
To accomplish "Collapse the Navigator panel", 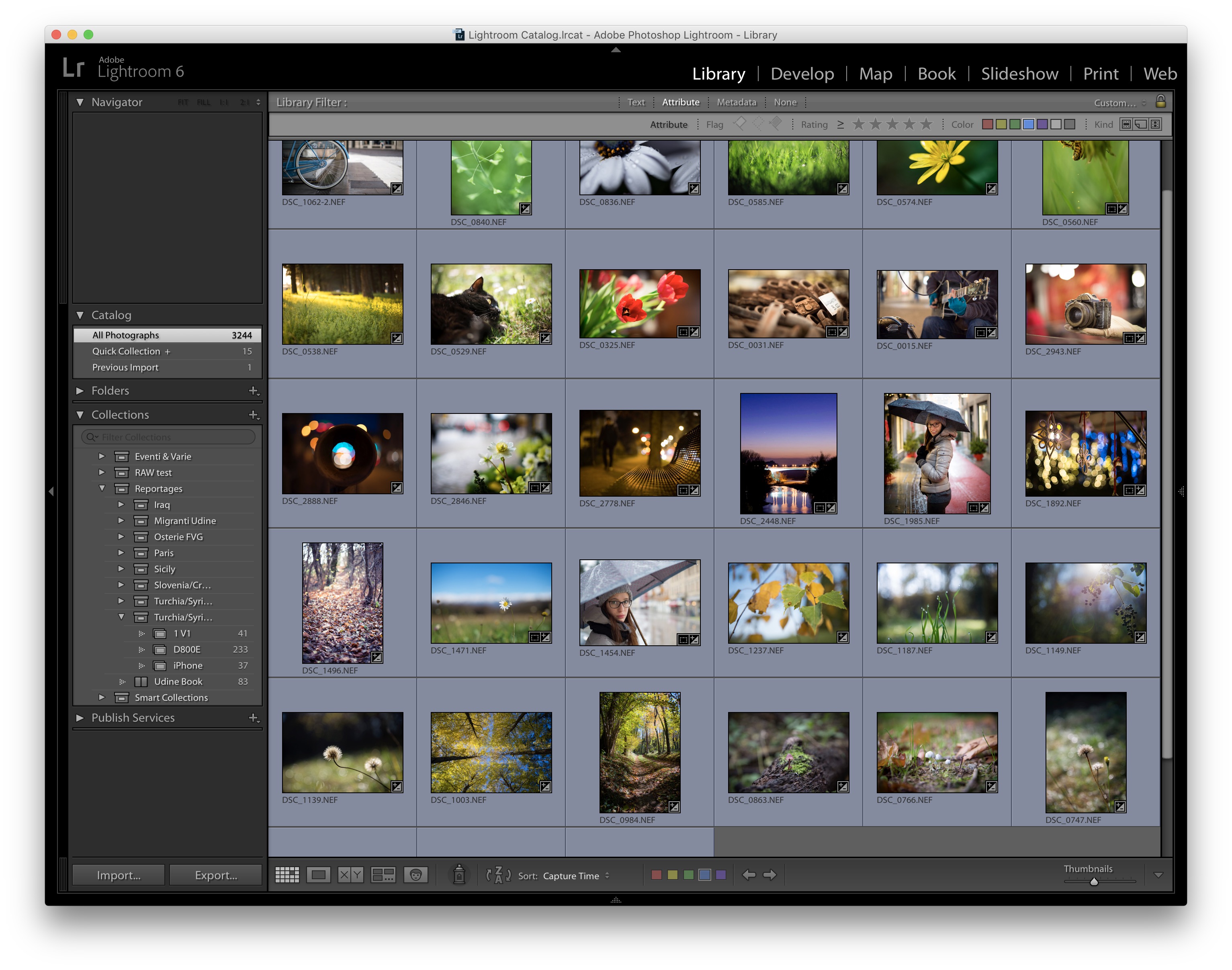I will click(x=80, y=102).
